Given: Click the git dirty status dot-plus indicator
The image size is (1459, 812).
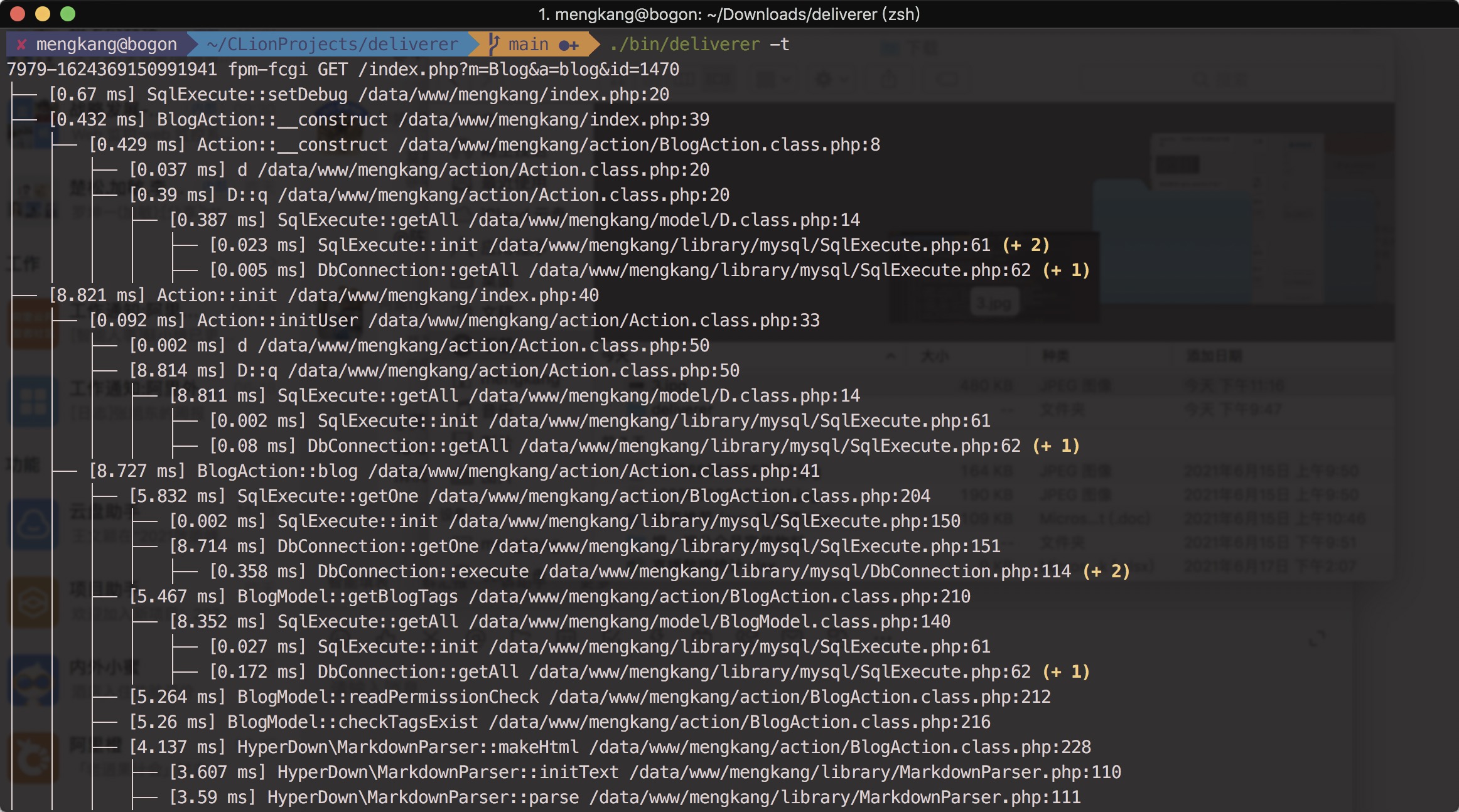Looking at the screenshot, I should click(x=568, y=45).
